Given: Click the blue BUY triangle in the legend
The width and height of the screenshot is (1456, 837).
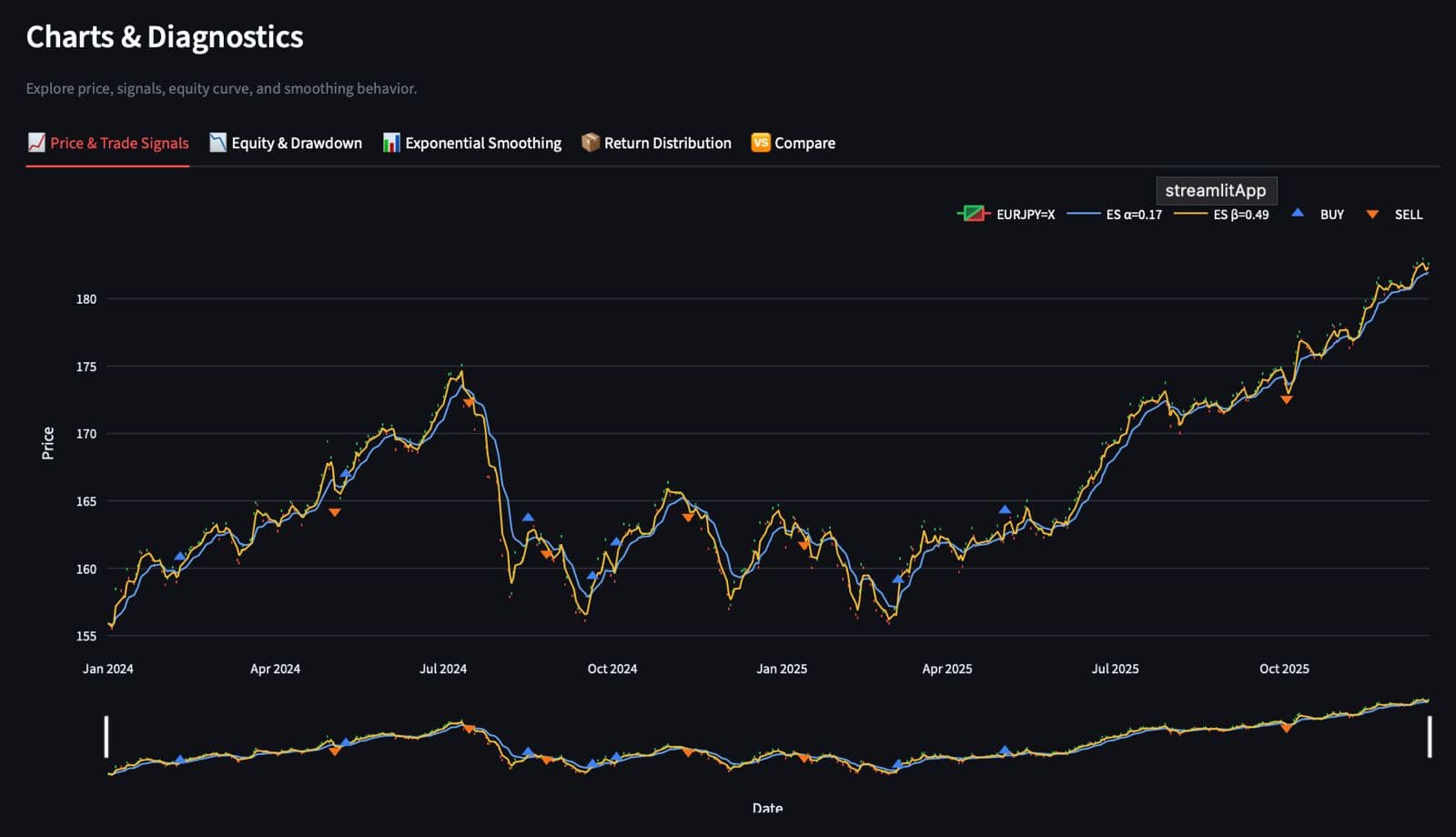Looking at the screenshot, I should [x=1298, y=213].
